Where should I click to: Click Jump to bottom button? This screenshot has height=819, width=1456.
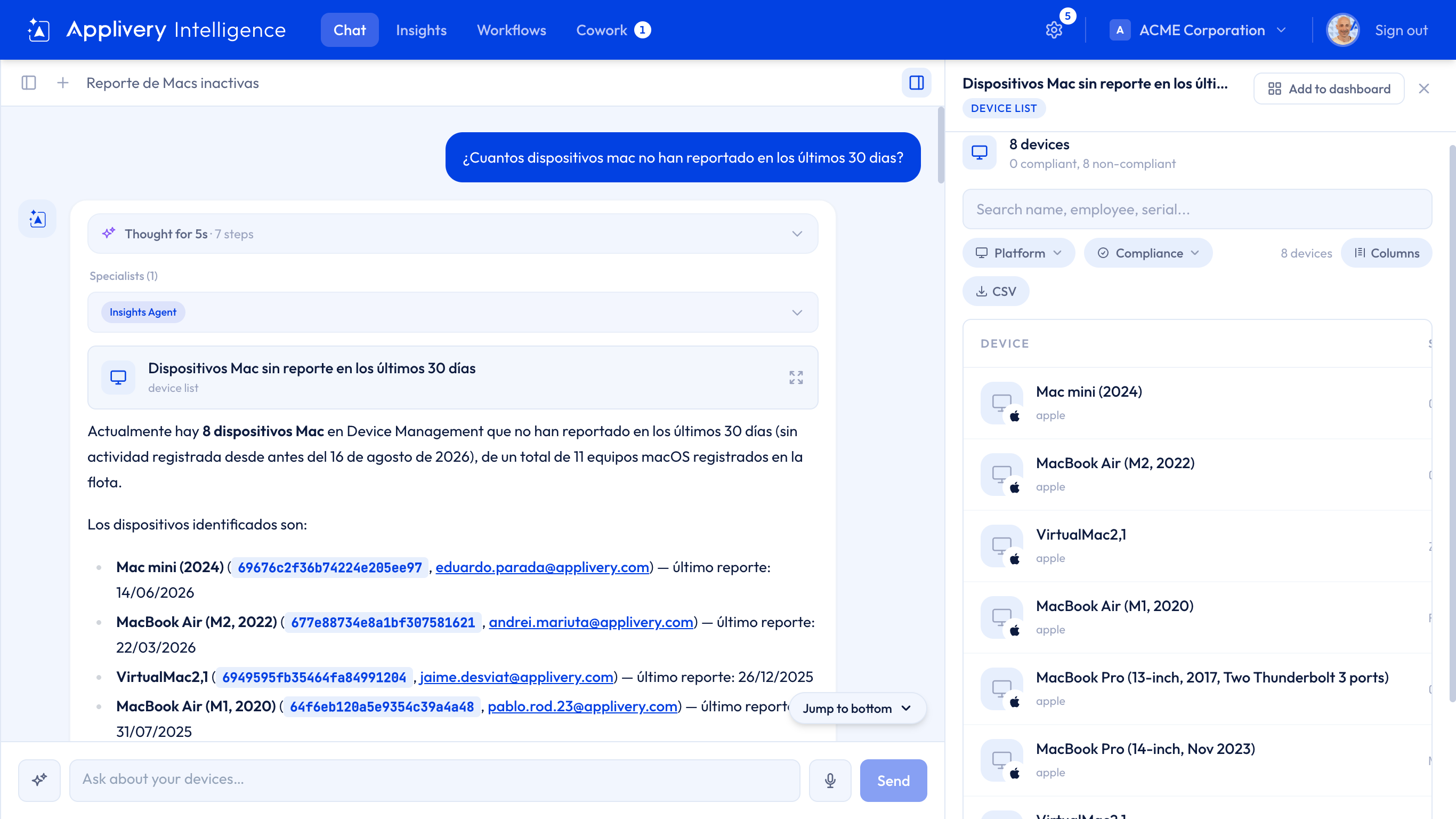(857, 708)
